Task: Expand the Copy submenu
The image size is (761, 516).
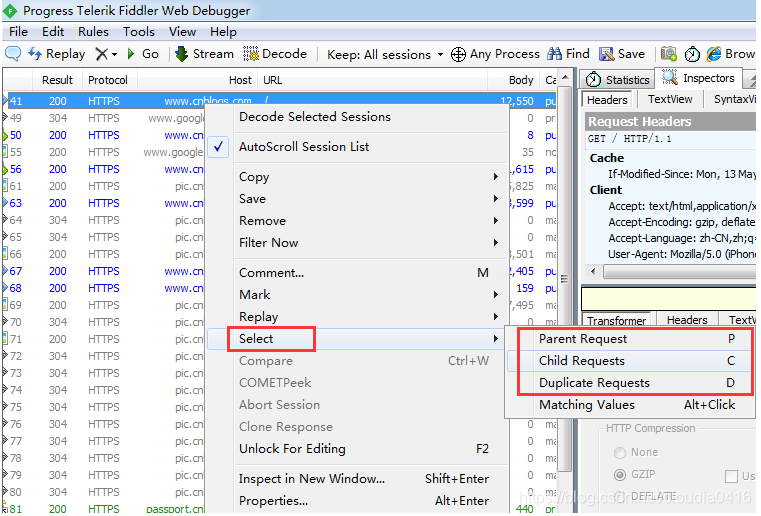Action: coord(358,177)
